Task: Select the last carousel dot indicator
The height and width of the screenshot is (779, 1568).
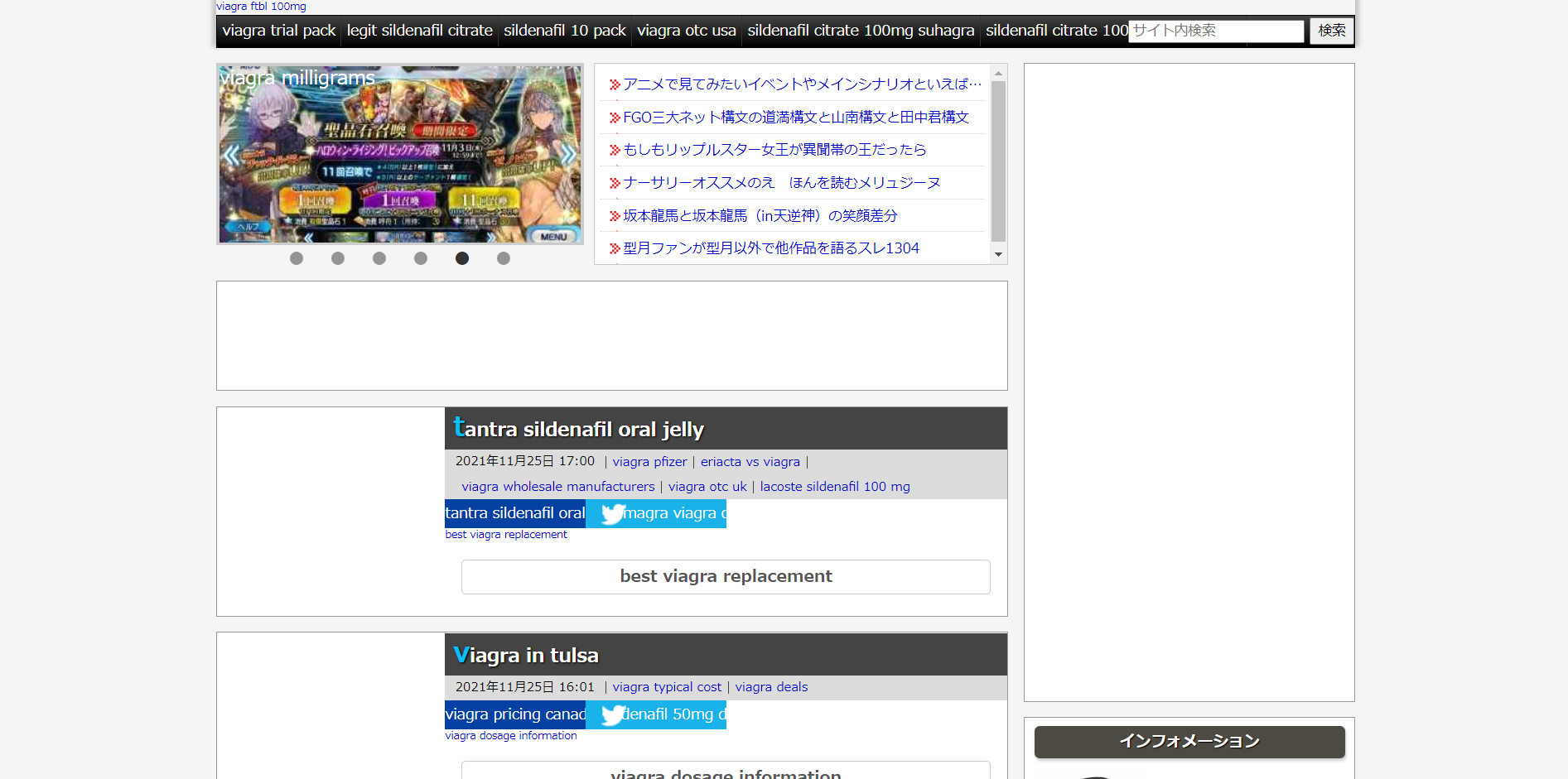Action: 504,258
